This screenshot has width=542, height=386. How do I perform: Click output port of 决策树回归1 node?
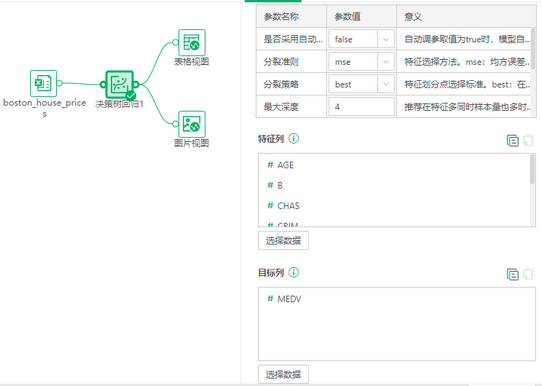coord(136,84)
